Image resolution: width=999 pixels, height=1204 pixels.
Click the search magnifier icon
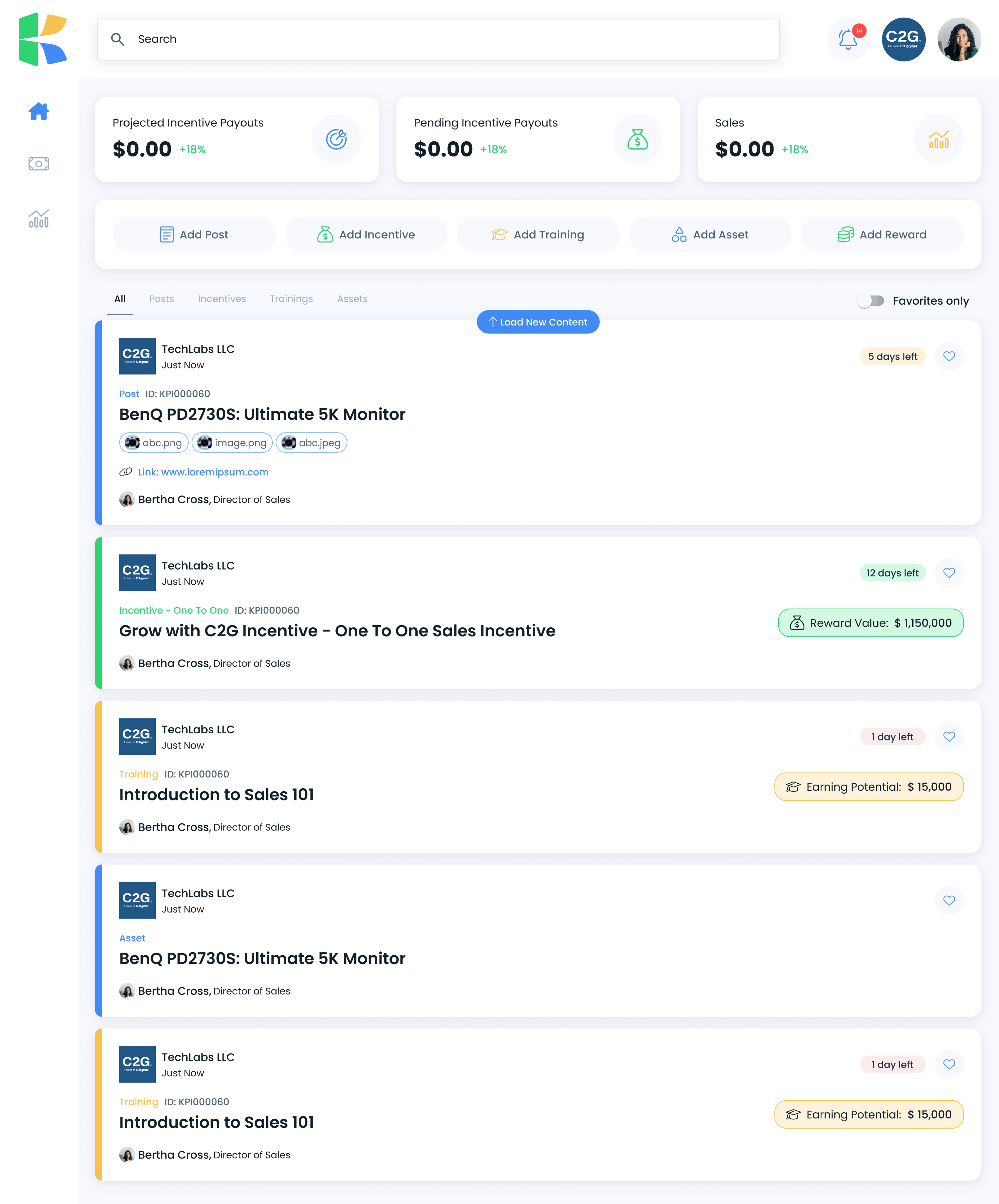click(118, 39)
